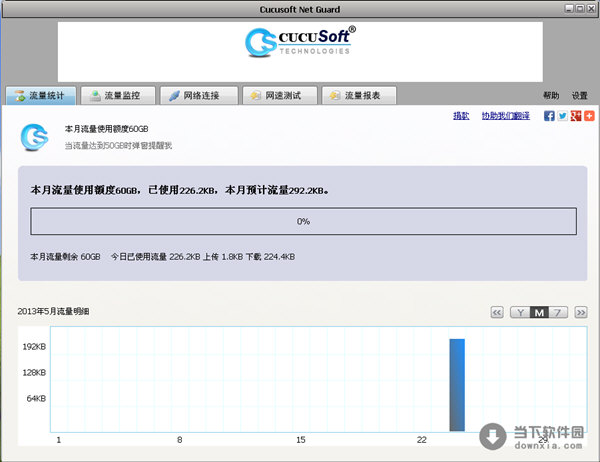Switch to the 流量监控 tab
Image resolution: width=600 pixels, height=462 pixels.
[x=118, y=95]
